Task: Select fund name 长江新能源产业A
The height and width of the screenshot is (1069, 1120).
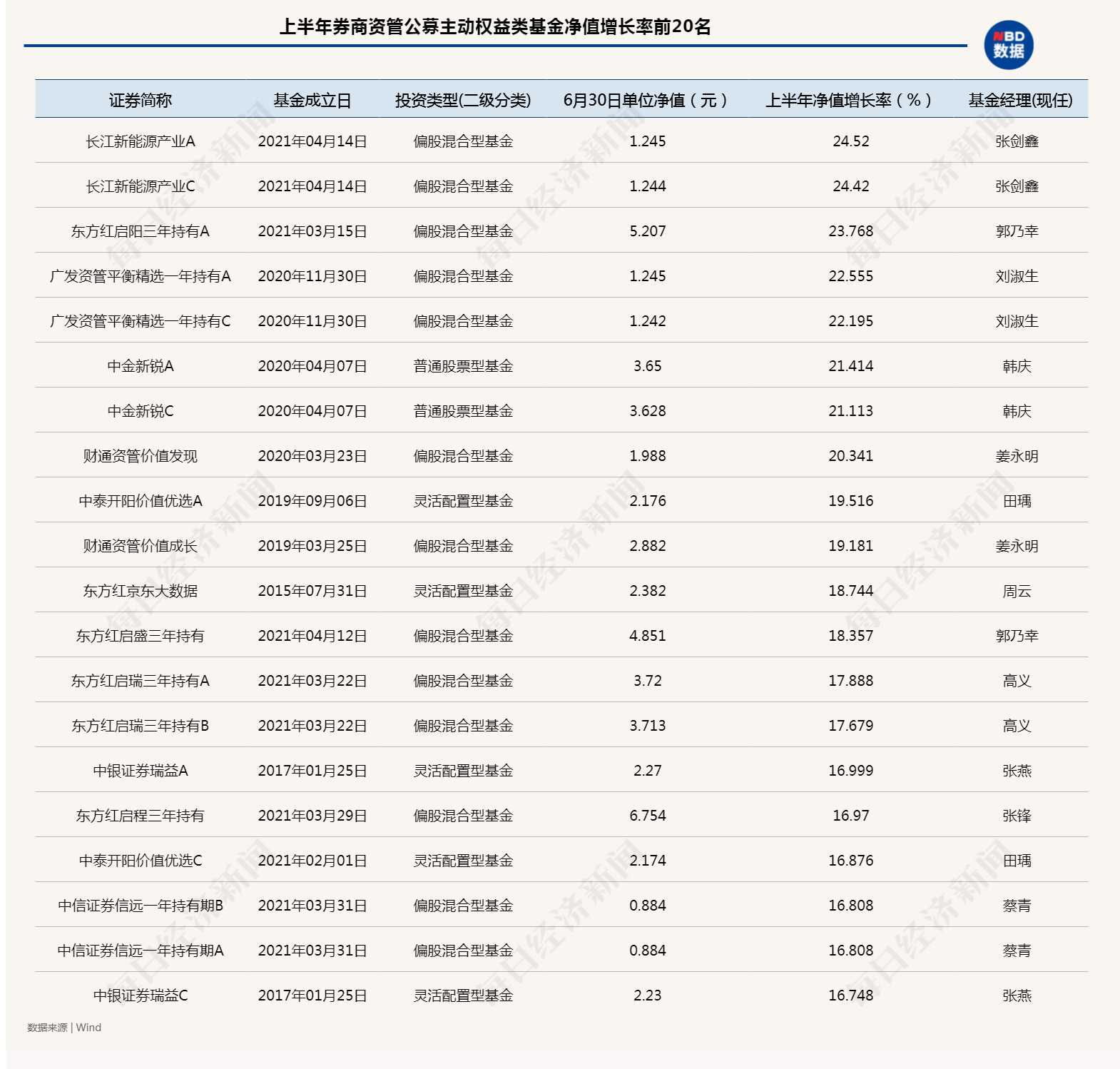Action: click(x=141, y=141)
